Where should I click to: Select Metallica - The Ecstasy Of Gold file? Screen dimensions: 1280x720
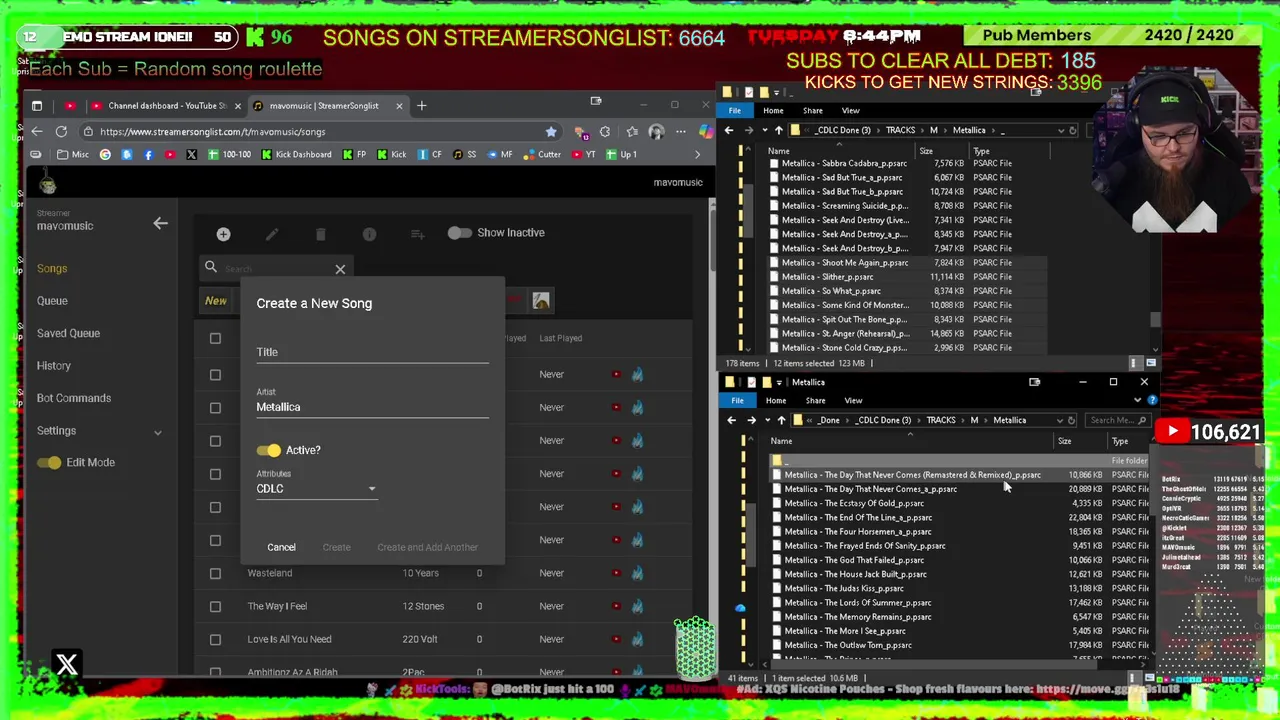(854, 503)
